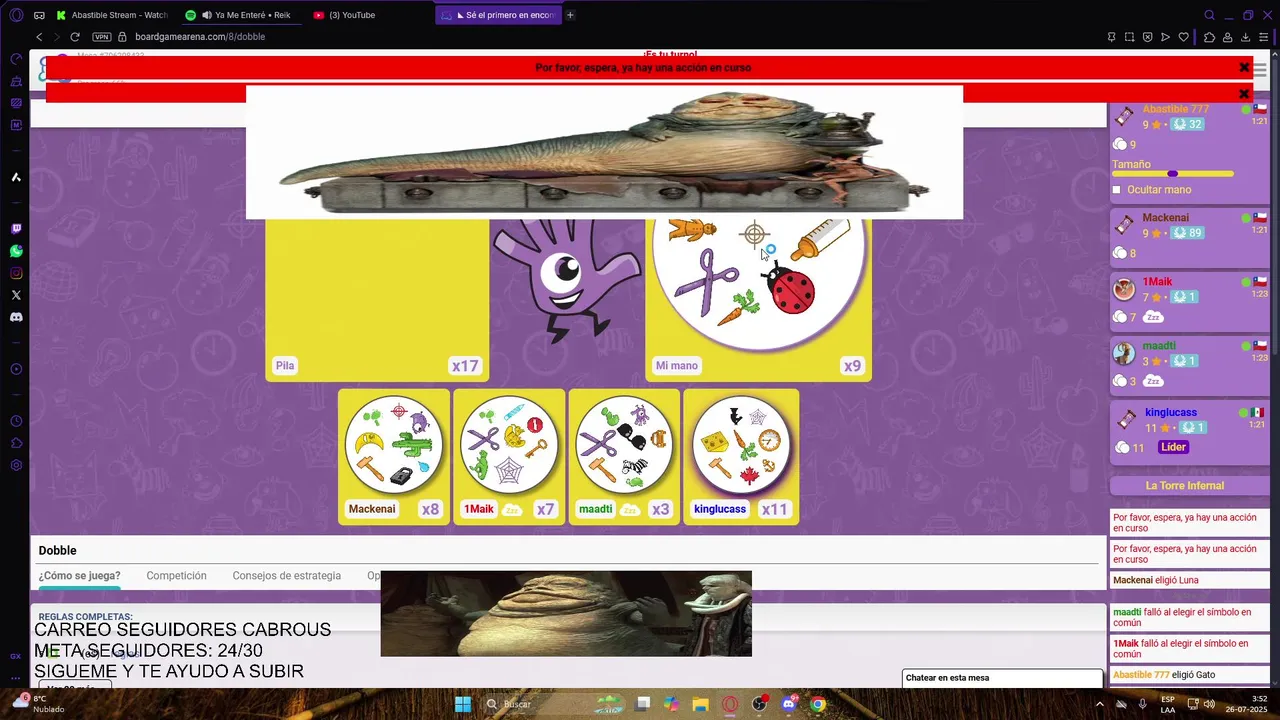Click 1Maik's card with the spider web

(509, 445)
